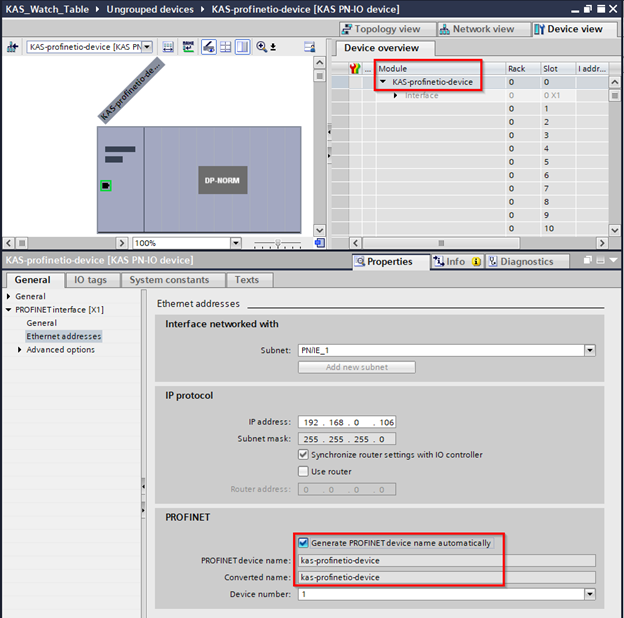Enable the Use router checkbox
Image resolution: width=624 pixels, height=618 pixels.
coord(303,472)
